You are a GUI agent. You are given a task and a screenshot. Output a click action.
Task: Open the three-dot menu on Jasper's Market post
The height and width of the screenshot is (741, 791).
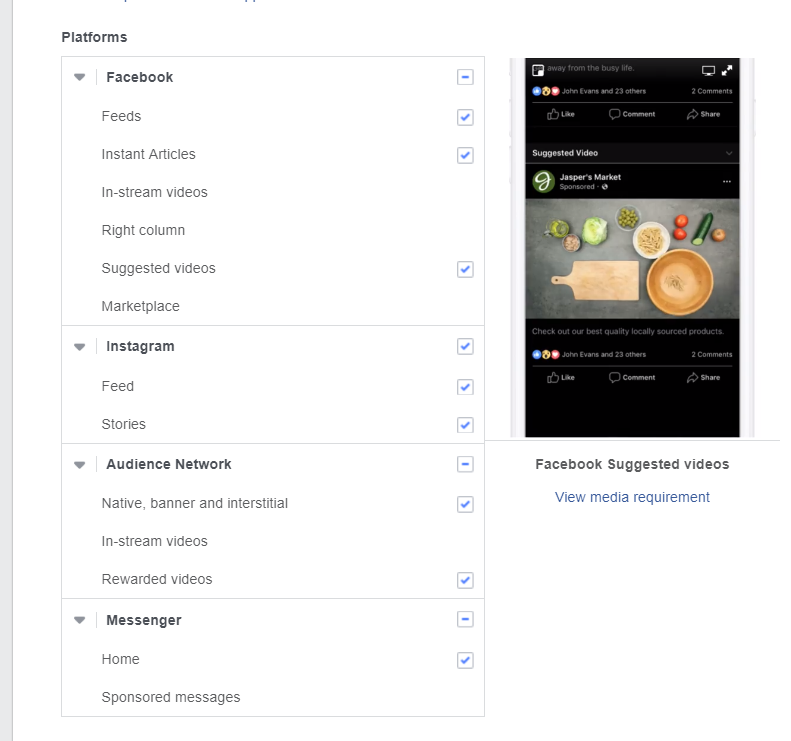(726, 181)
